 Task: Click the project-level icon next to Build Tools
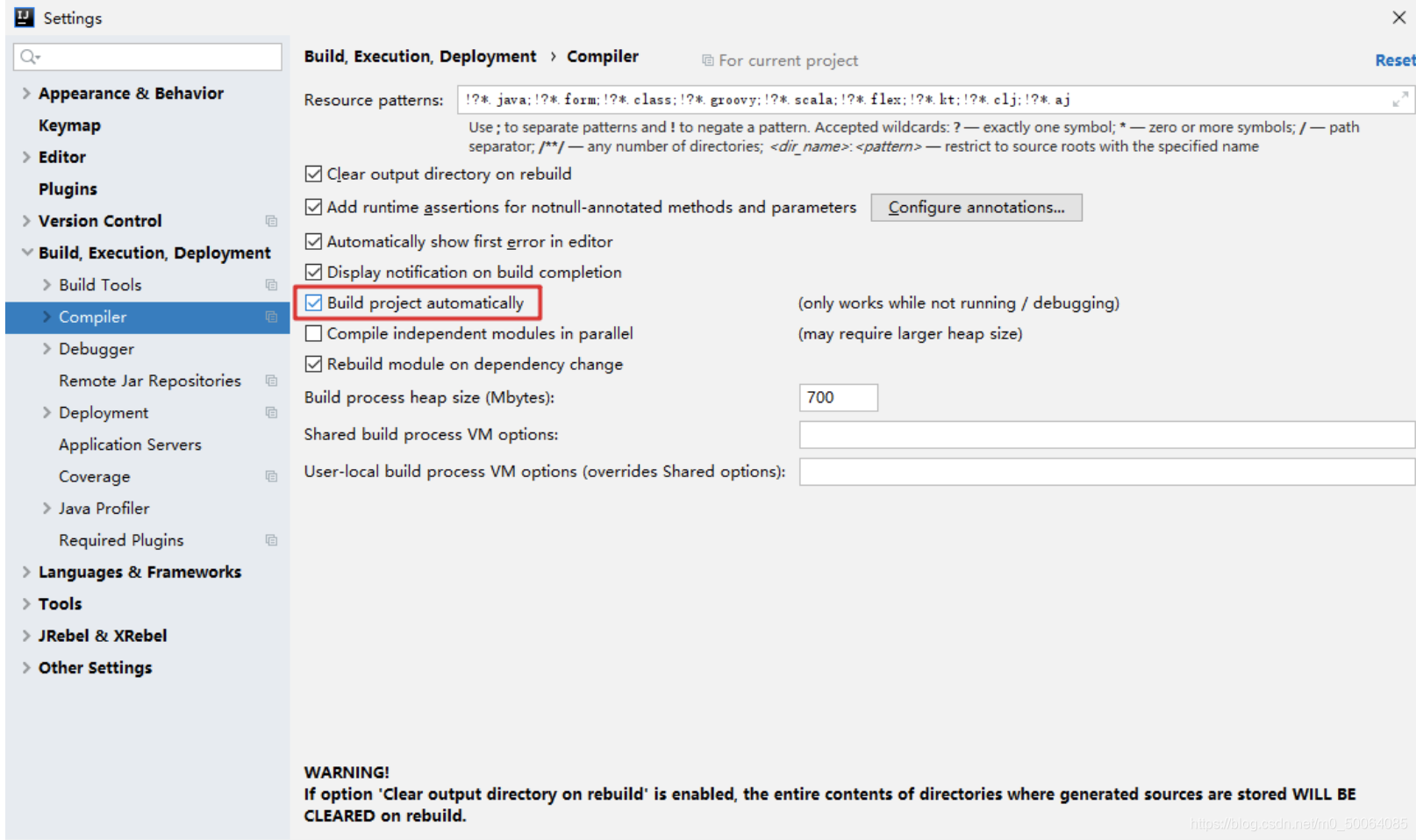point(271,285)
